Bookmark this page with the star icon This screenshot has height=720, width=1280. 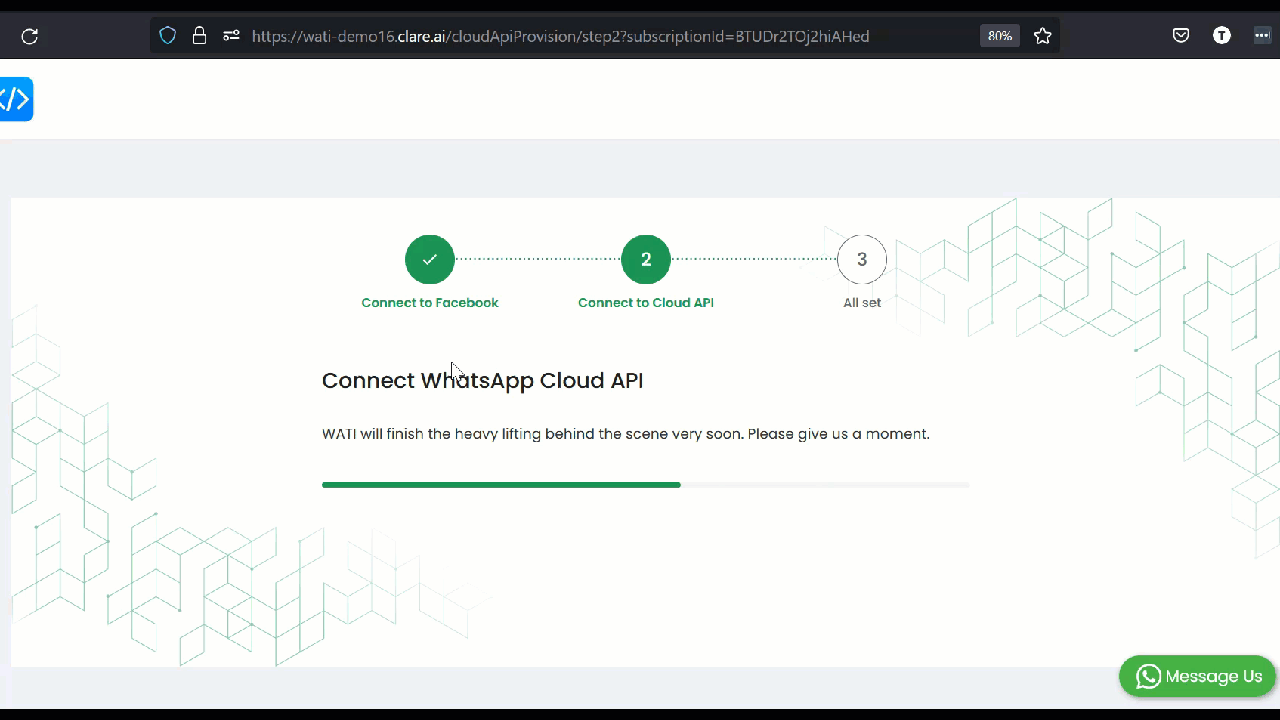(x=1043, y=36)
